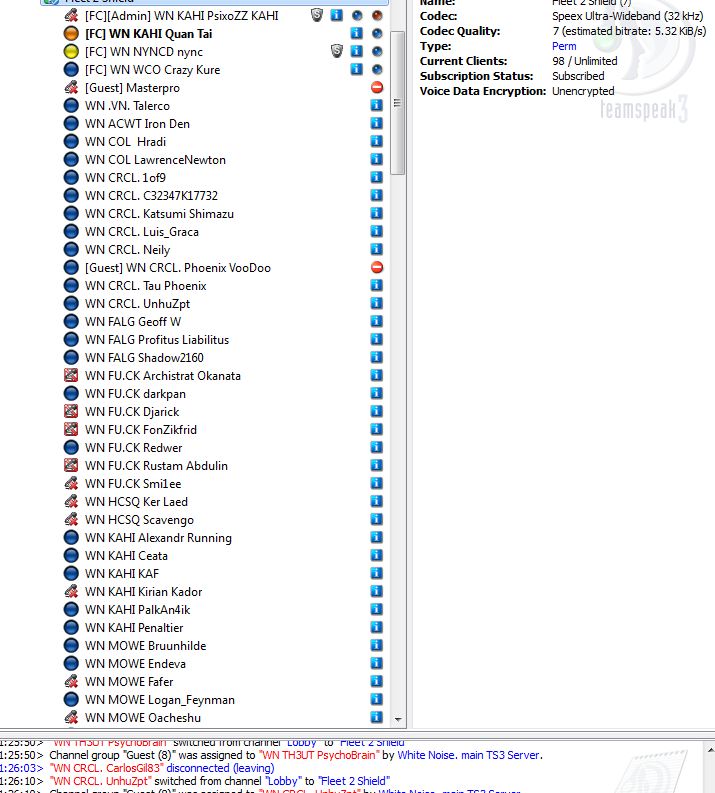Click blue status icon of WN COL Hradi
This screenshot has width=715, height=793.
[x=71, y=142]
